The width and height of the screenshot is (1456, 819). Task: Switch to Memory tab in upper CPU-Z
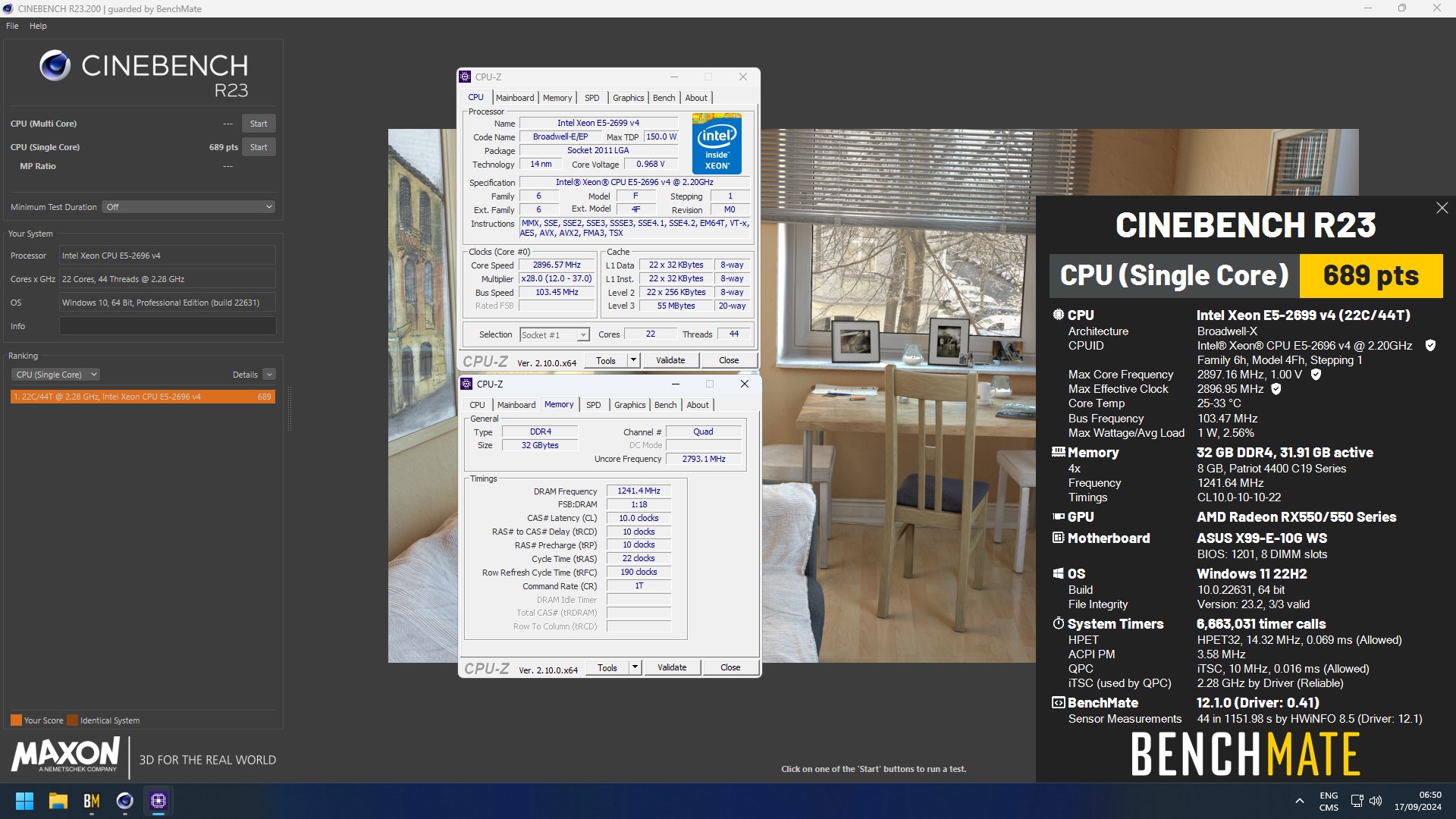pyautogui.click(x=557, y=98)
